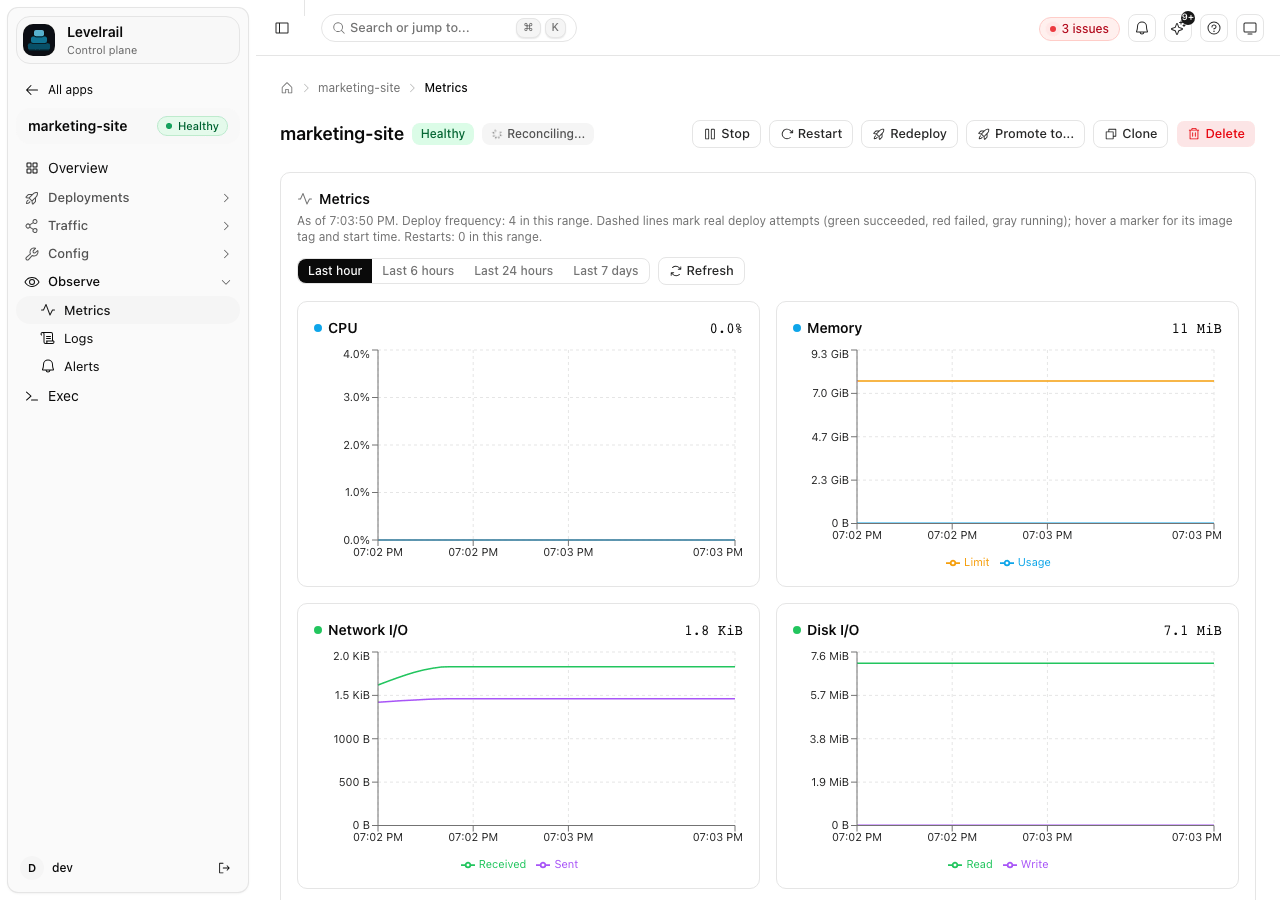Click the log out icon beside dev
The height and width of the screenshot is (900, 1280).
[x=224, y=868]
